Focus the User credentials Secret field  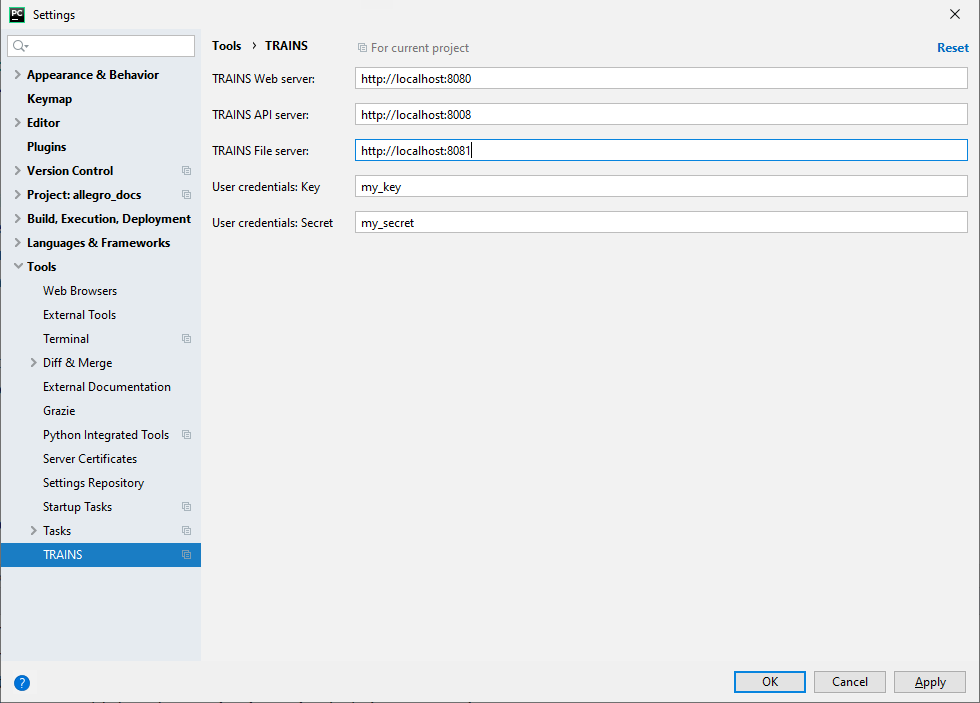(x=660, y=222)
